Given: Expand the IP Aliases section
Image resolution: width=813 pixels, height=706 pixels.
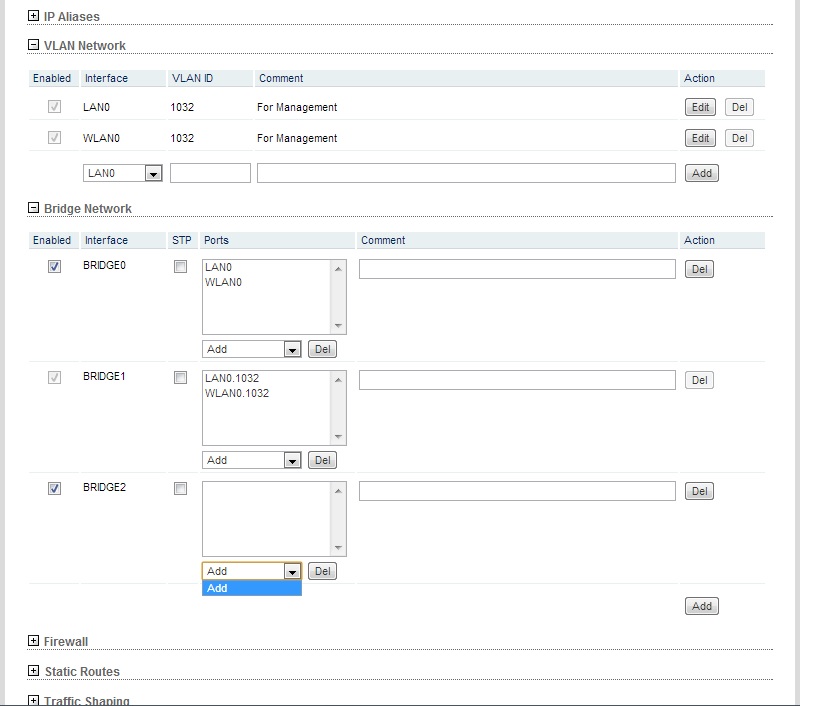Looking at the screenshot, I should [33, 16].
